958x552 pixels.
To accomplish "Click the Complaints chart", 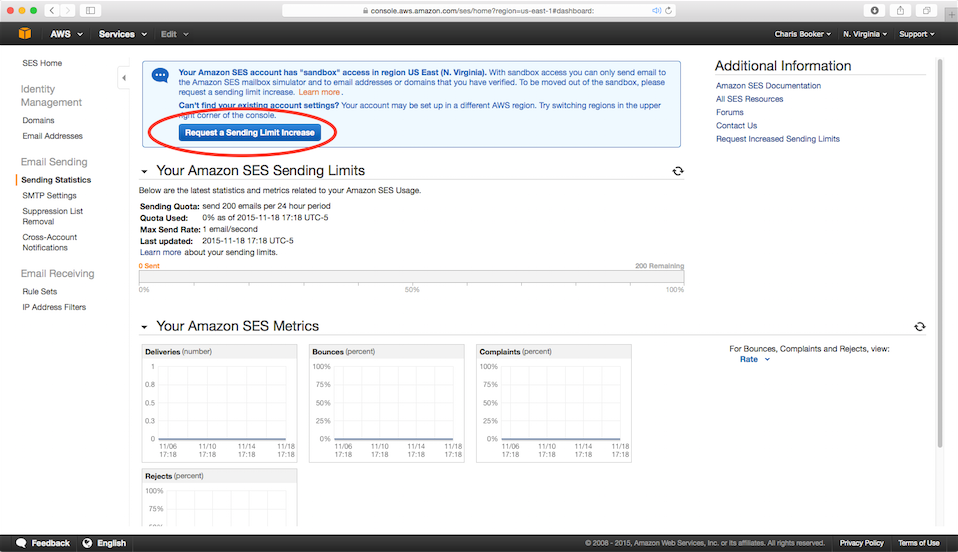I will (554, 403).
